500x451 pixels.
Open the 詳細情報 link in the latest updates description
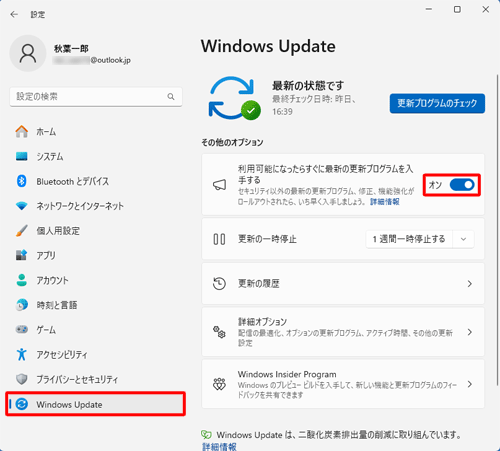[x=385, y=202]
